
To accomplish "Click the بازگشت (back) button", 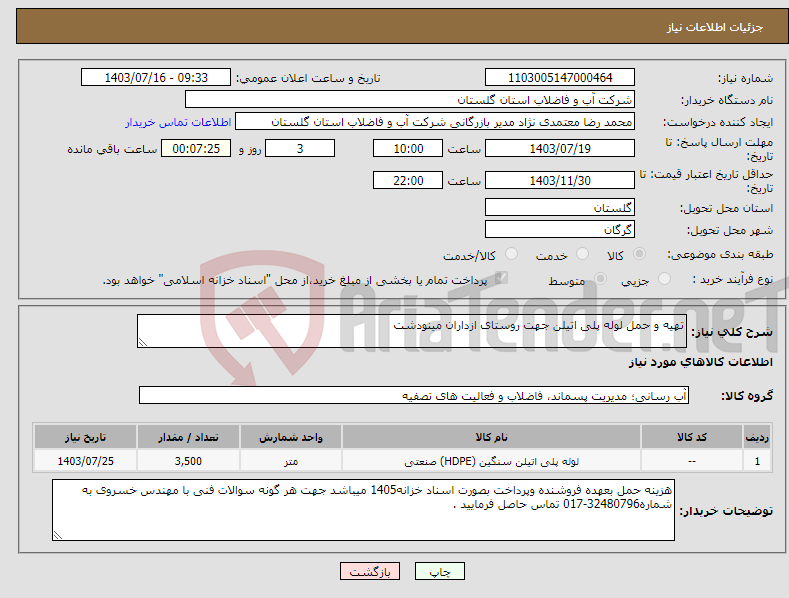I will 370,571.
